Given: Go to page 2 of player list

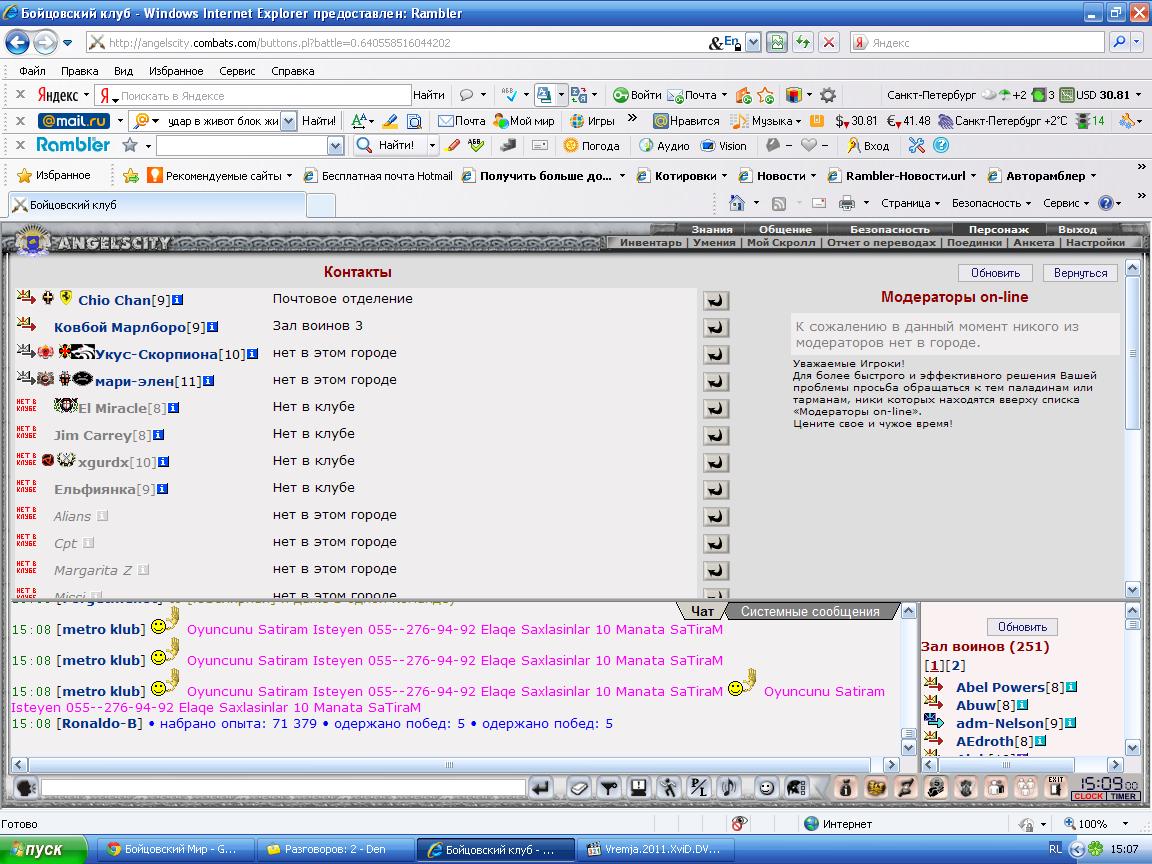Looking at the screenshot, I should pos(956,666).
